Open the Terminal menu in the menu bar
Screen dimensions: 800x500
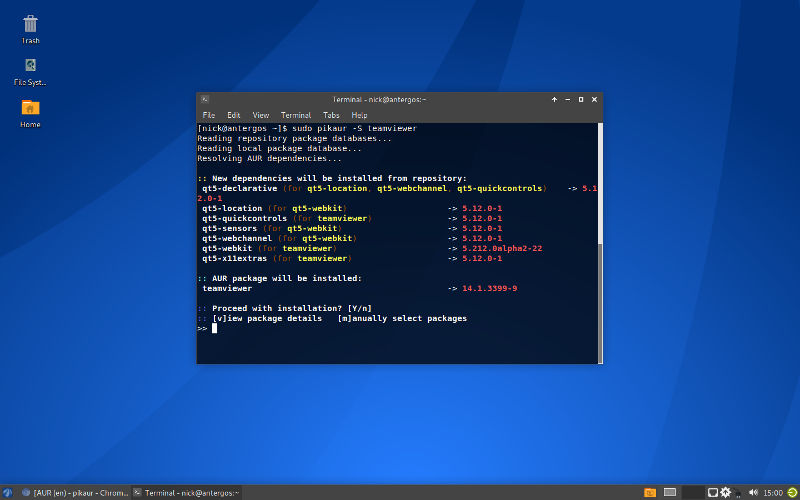tap(296, 115)
